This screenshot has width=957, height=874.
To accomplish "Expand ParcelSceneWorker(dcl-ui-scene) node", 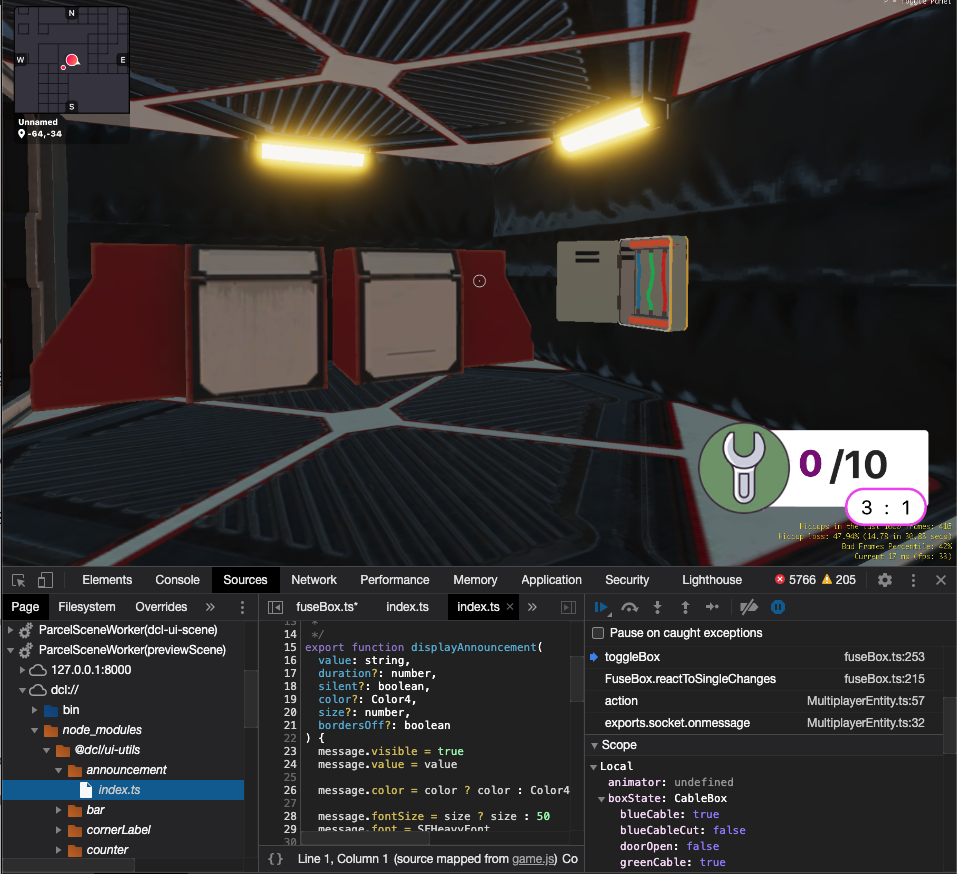I will tap(10, 630).
